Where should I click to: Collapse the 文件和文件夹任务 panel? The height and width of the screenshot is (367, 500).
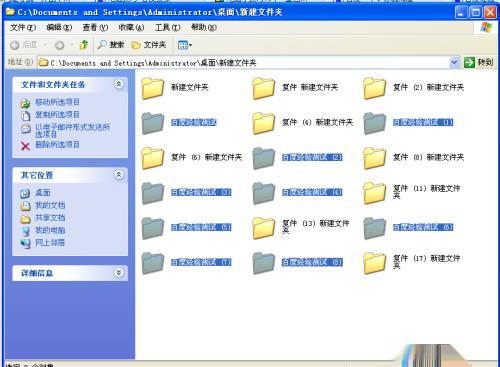(118, 84)
